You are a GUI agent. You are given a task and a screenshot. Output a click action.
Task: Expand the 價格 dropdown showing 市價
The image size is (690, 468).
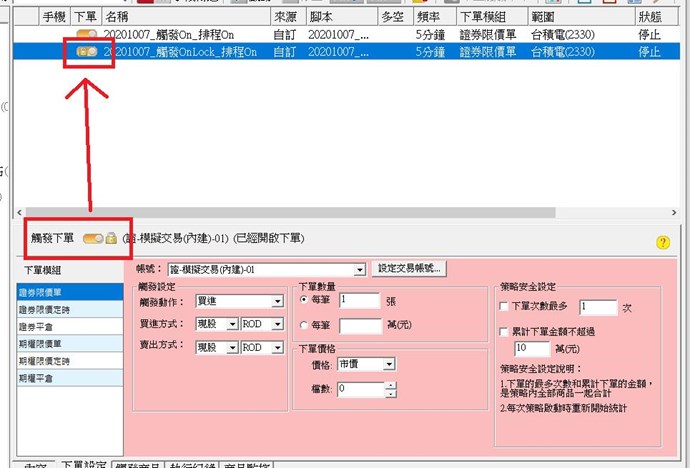tap(389, 365)
